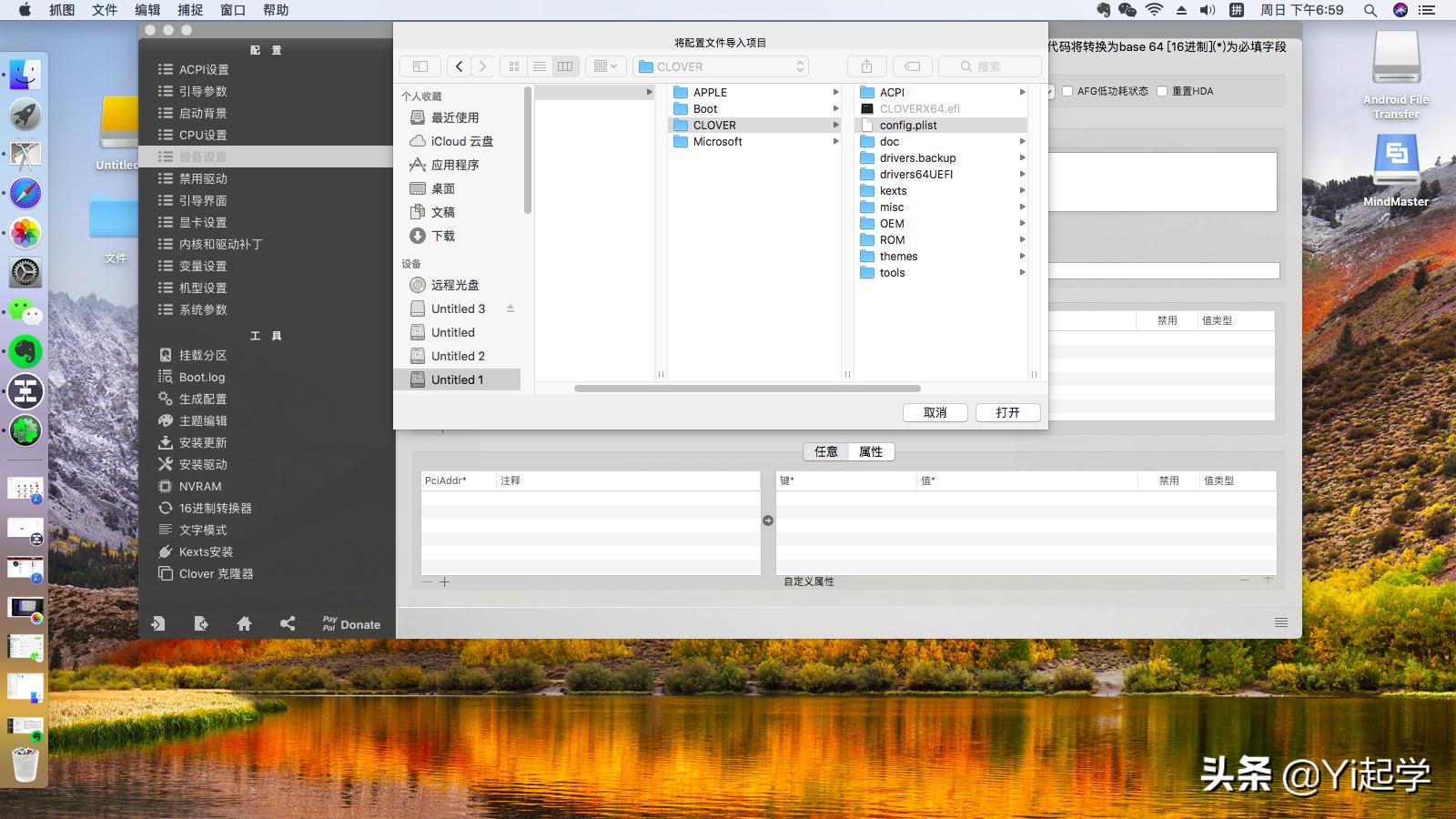This screenshot has width=1456, height=819.
Task: Switch to the 任意 tab
Action: pos(826,451)
